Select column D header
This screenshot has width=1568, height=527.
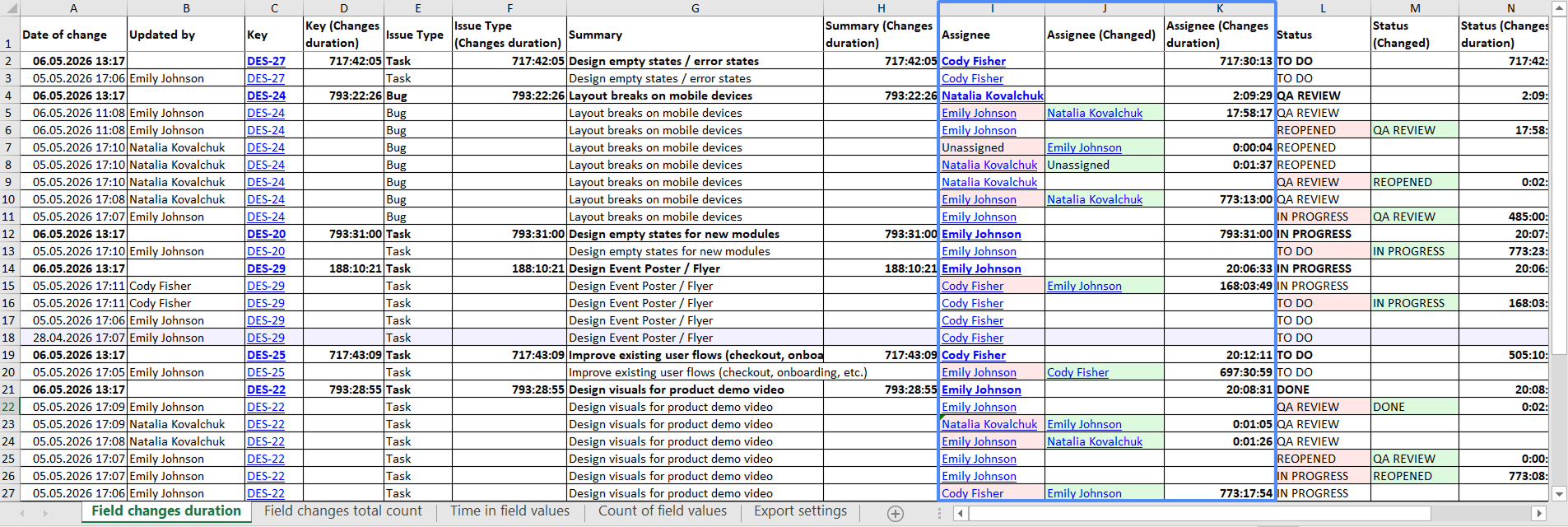[343, 8]
